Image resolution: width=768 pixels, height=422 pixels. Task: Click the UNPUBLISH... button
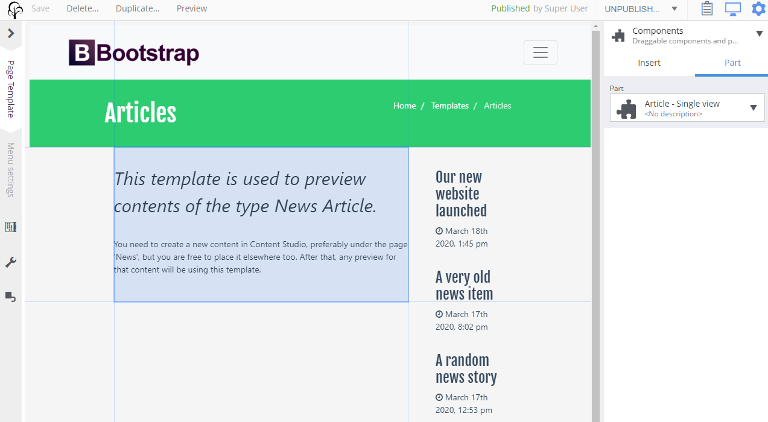coord(632,9)
